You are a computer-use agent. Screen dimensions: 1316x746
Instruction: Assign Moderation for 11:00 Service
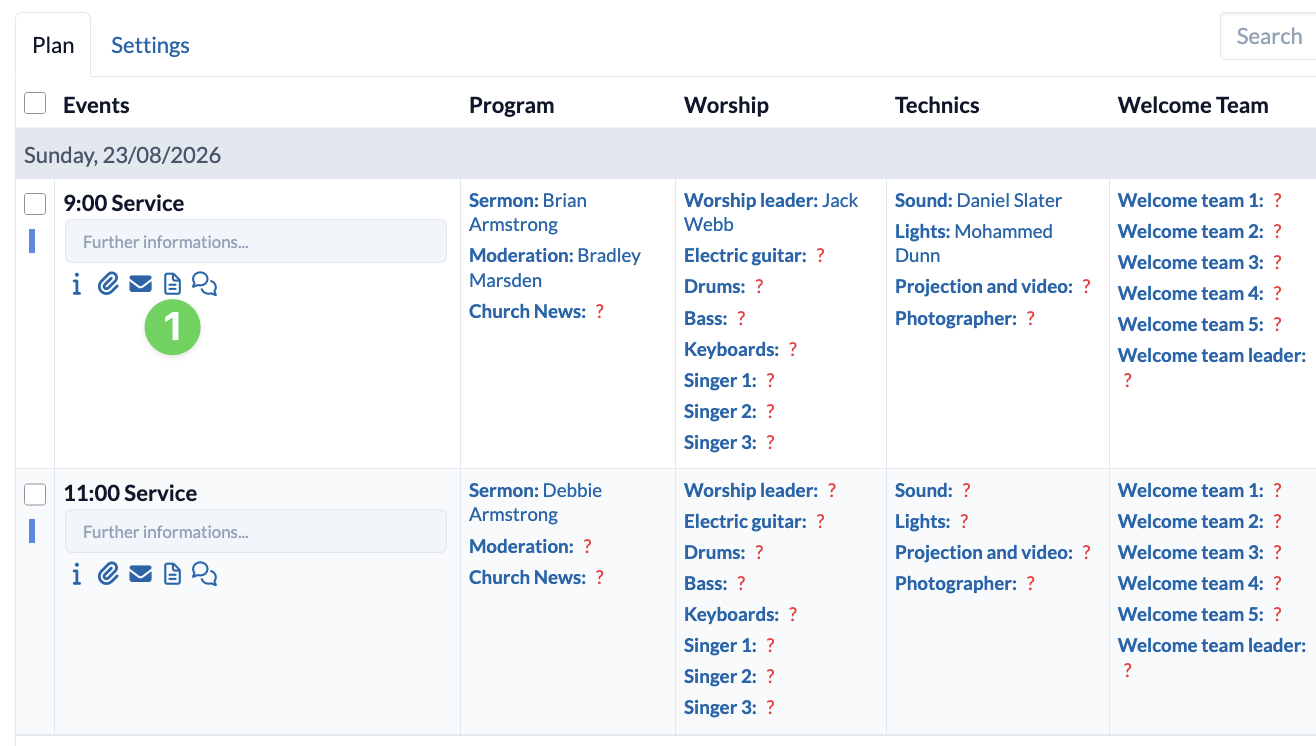pyautogui.click(x=531, y=546)
